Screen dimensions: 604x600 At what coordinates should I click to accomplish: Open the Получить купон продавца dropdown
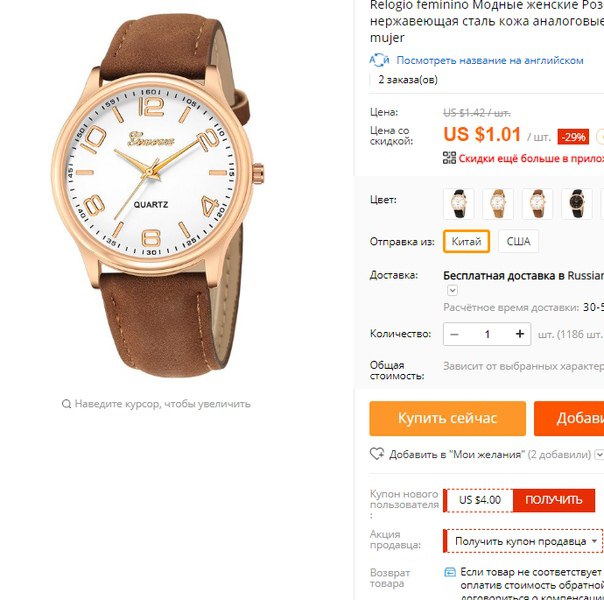click(x=524, y=541)
